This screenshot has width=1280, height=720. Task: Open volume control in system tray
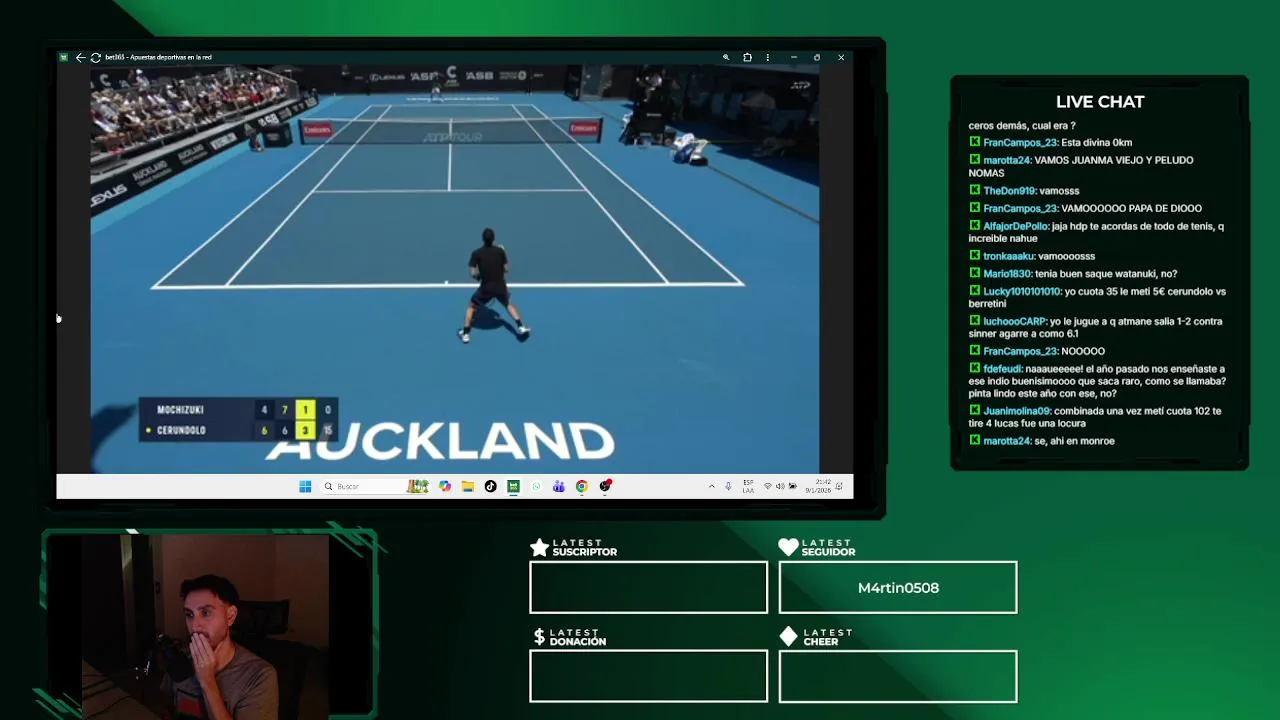click(x=780, y=486)
